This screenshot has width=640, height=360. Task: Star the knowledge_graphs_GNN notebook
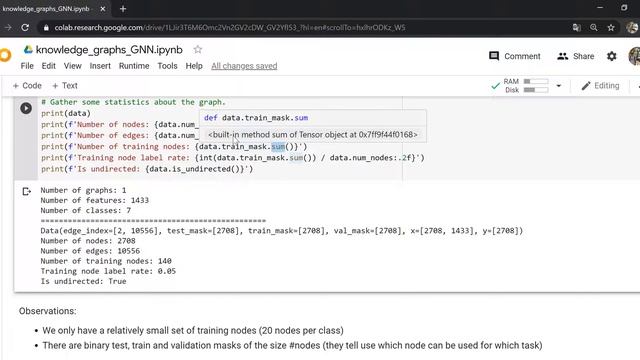198,49
